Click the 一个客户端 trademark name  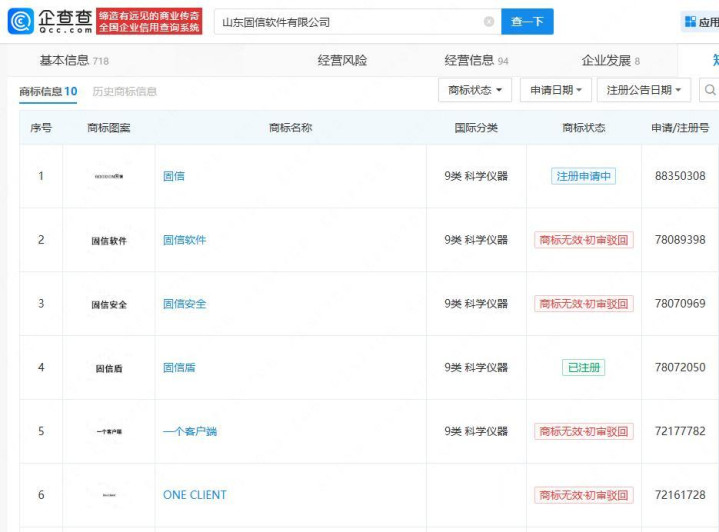pyautogui.click(x=190, y=432)
